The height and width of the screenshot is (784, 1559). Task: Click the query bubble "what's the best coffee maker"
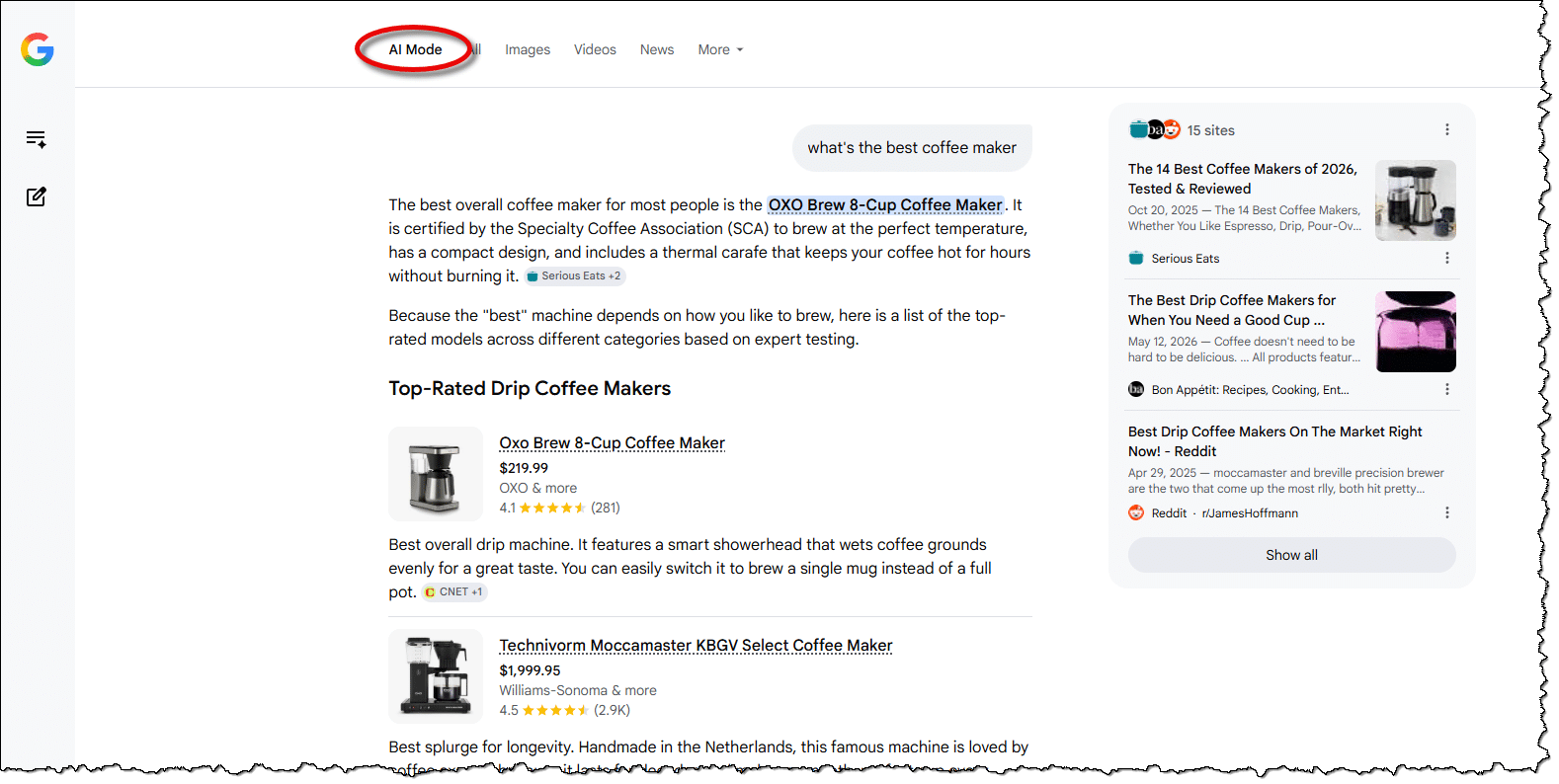[x=912, y=148]
